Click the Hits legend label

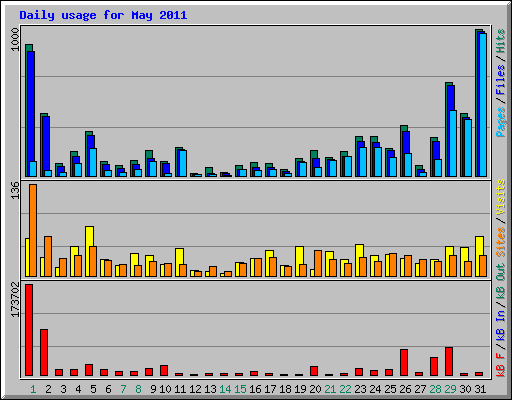tap(501, 41)
